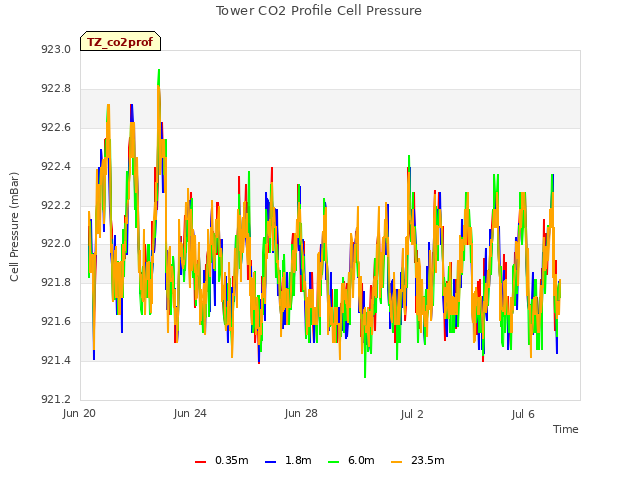Click the Jun 20 x-axis tick label
The height and width of the screenshot is (480, 640).
(79, 413)
